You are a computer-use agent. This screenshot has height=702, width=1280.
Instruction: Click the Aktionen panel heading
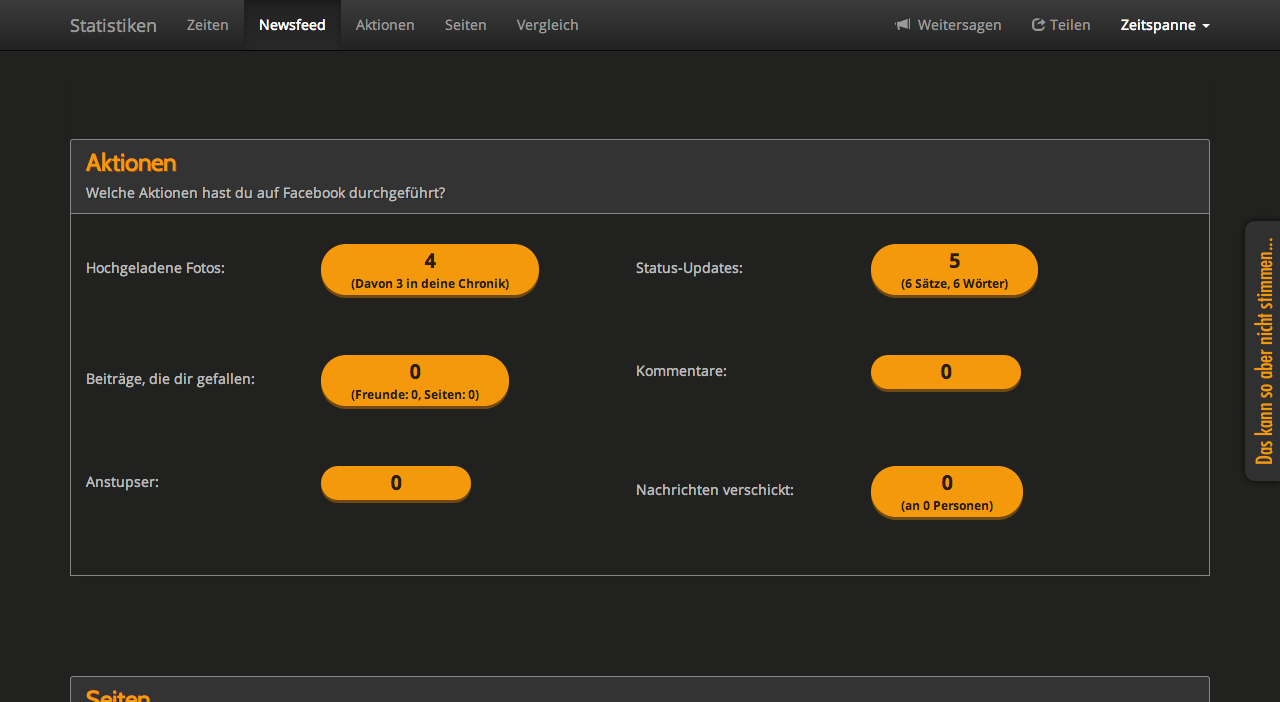point(131,163)
